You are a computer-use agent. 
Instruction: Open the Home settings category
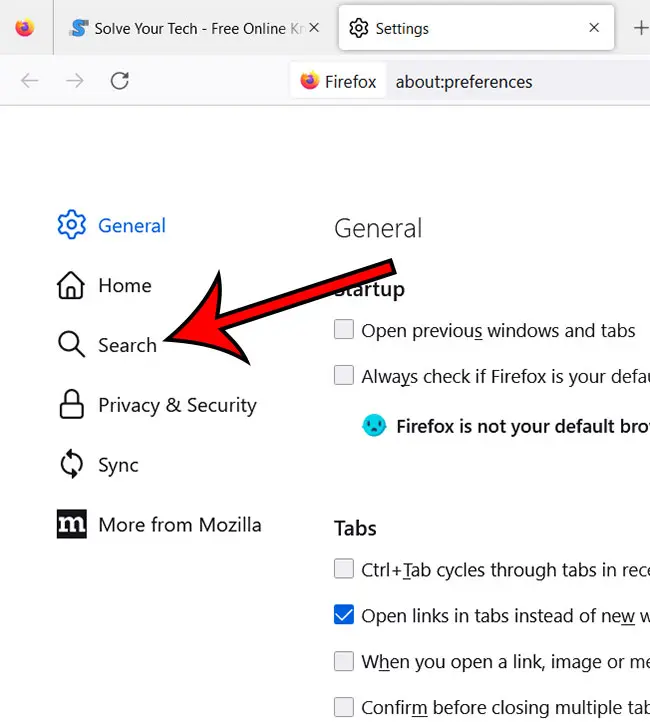point(125,285)
